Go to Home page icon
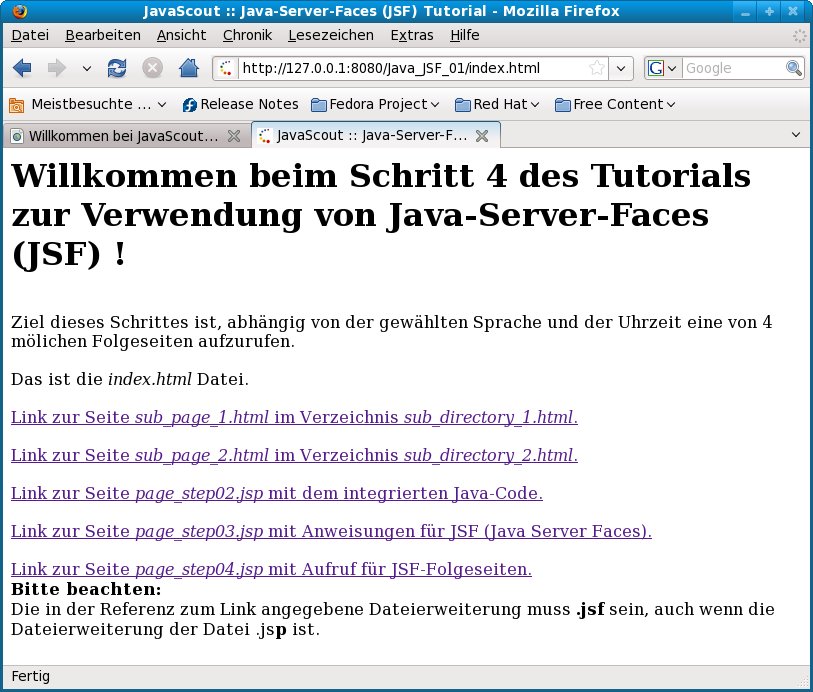 point(188,68)
